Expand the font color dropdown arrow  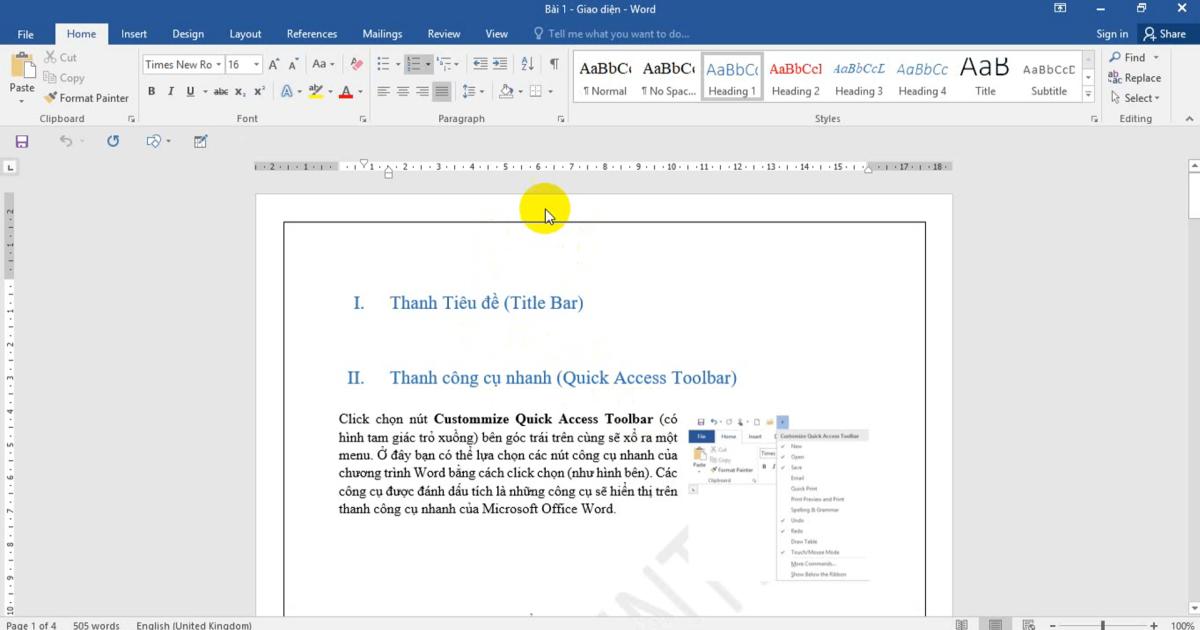(x=358, y=91)
